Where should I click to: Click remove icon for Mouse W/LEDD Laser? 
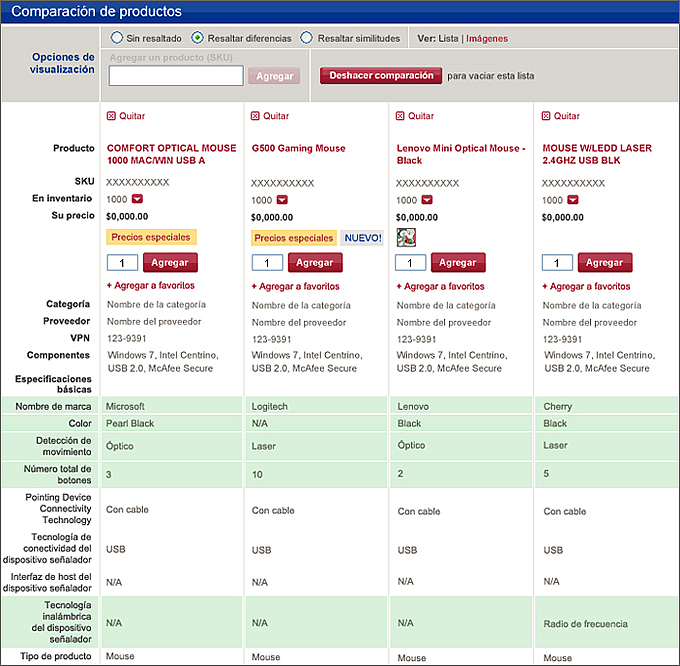(x=547, y=116)
